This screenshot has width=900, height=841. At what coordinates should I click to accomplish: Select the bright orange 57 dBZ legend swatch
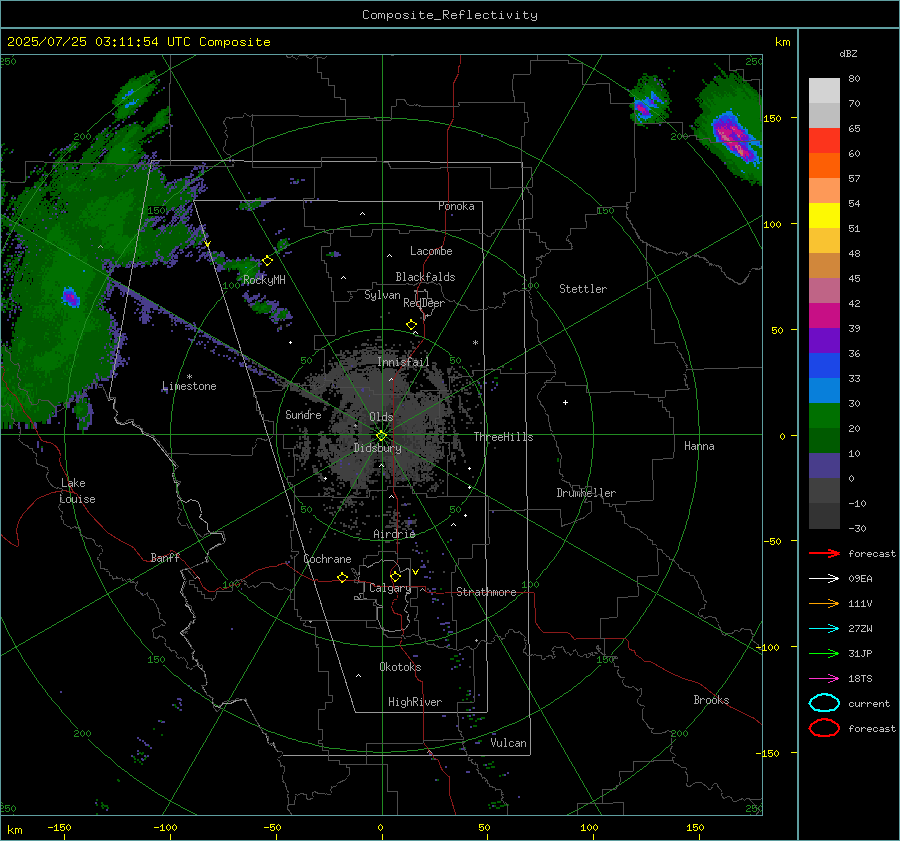824,166
